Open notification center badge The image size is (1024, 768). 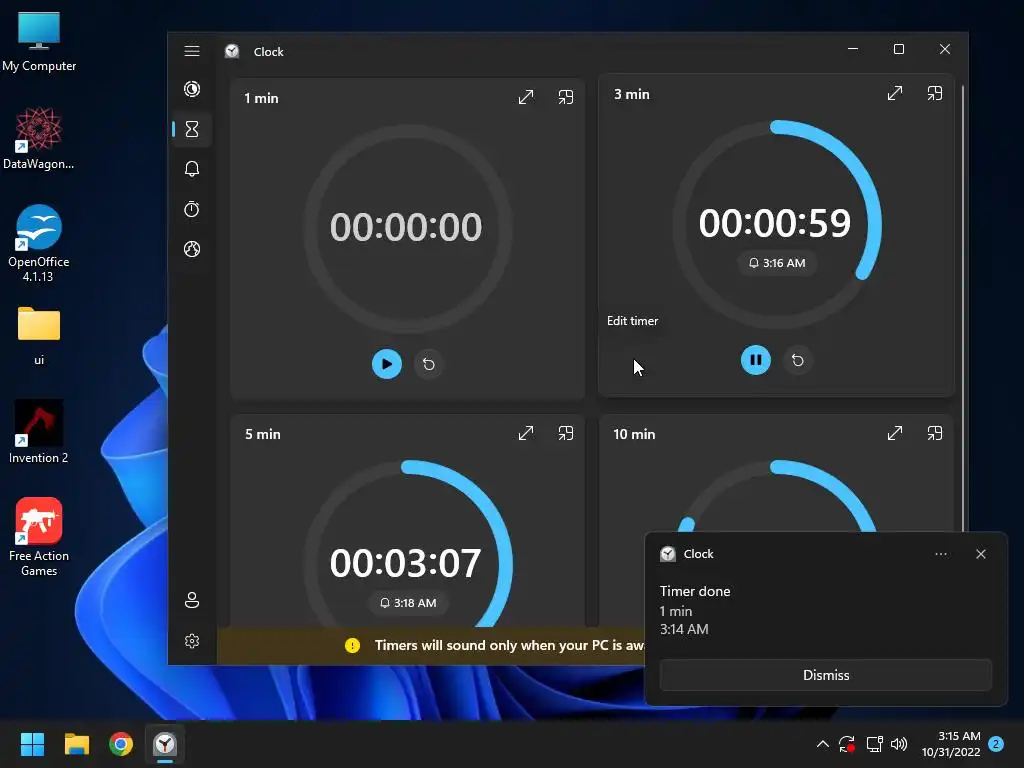click(996, 744)
